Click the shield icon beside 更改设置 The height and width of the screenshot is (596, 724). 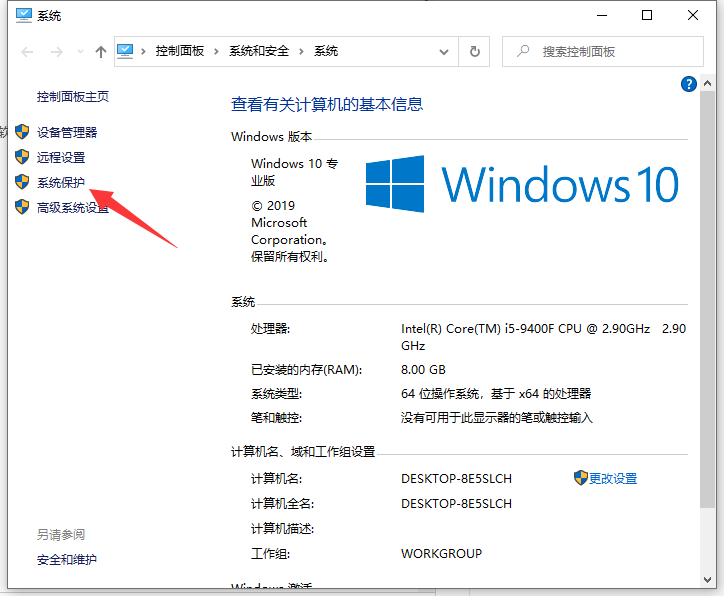click(580, 478)
